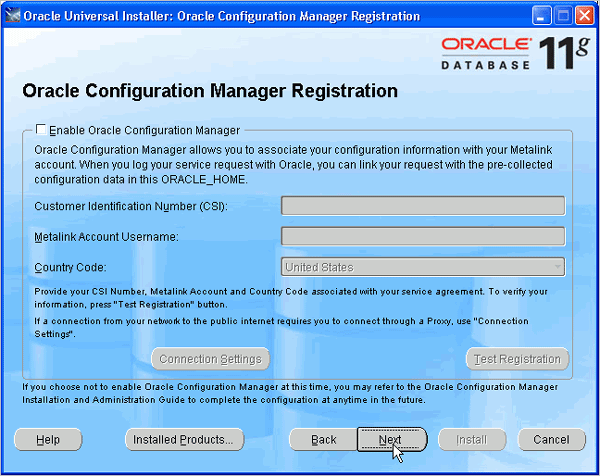600x476 pixels.
Task: Focus the Metalink Account Username field
Action: coord(423,236)
